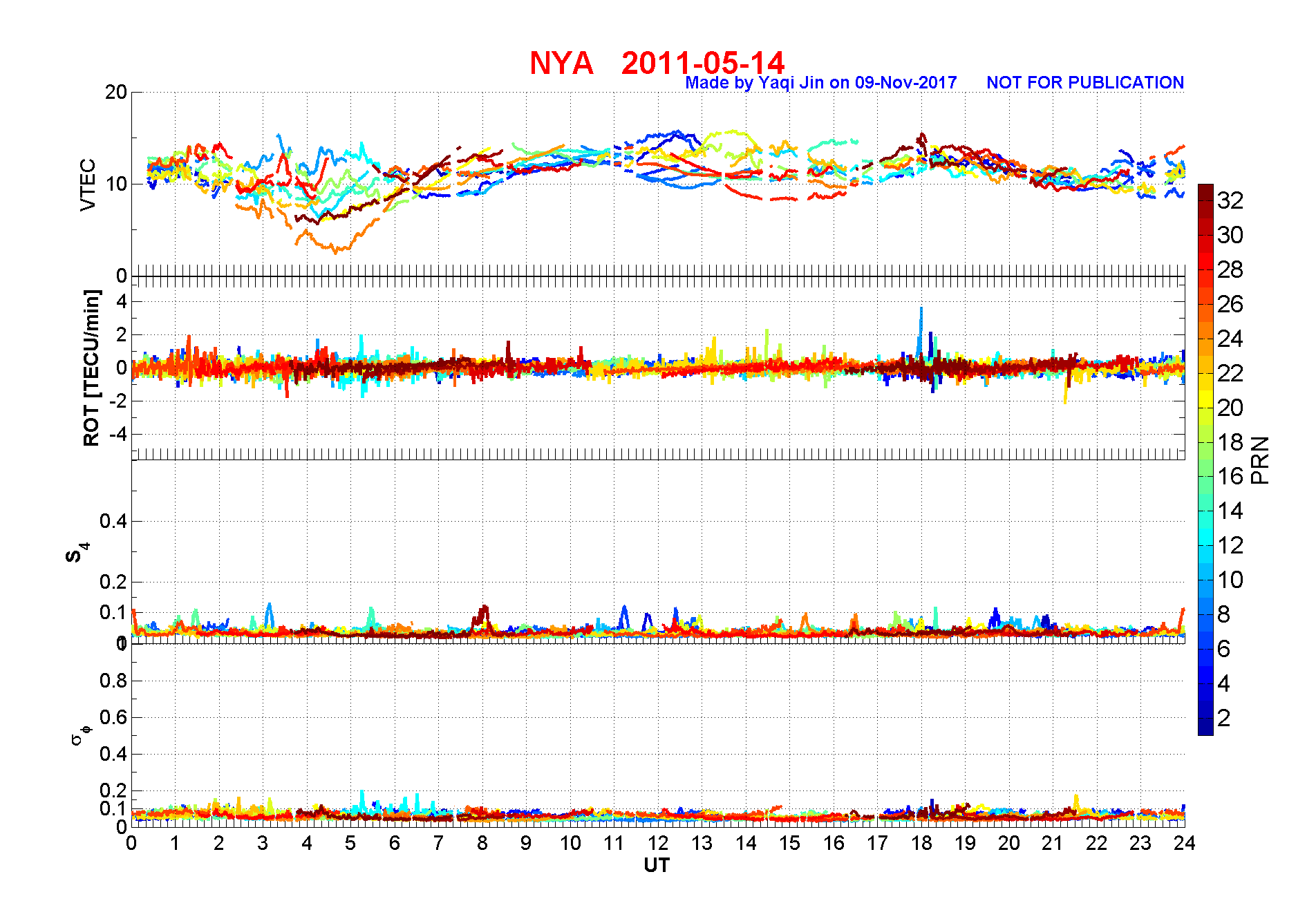The height and width of the screenshot is (919, 1316).
Task: Click the "-4" tick on the ROT axis
Action: point(119,435)
